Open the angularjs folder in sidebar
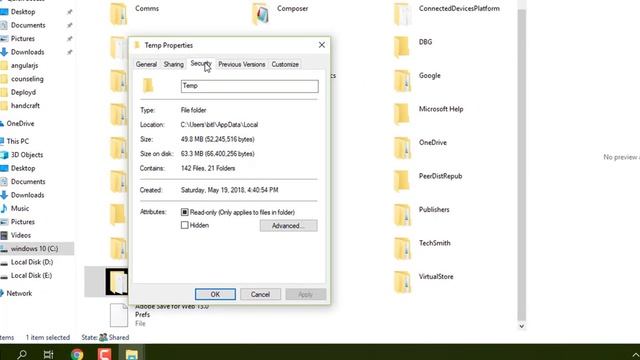This screenshot has width=640, height=360. (x=24, y=65)
